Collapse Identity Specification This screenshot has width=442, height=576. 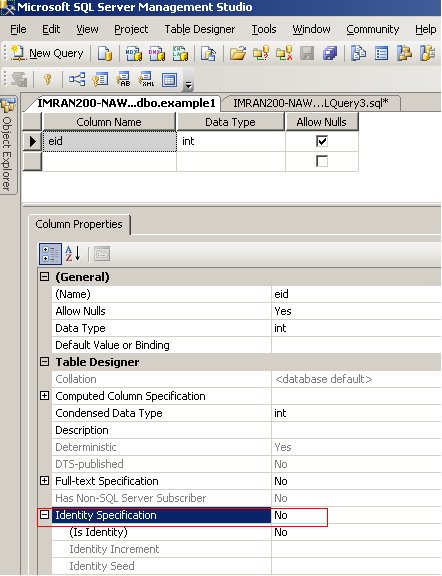pos(44,515)
